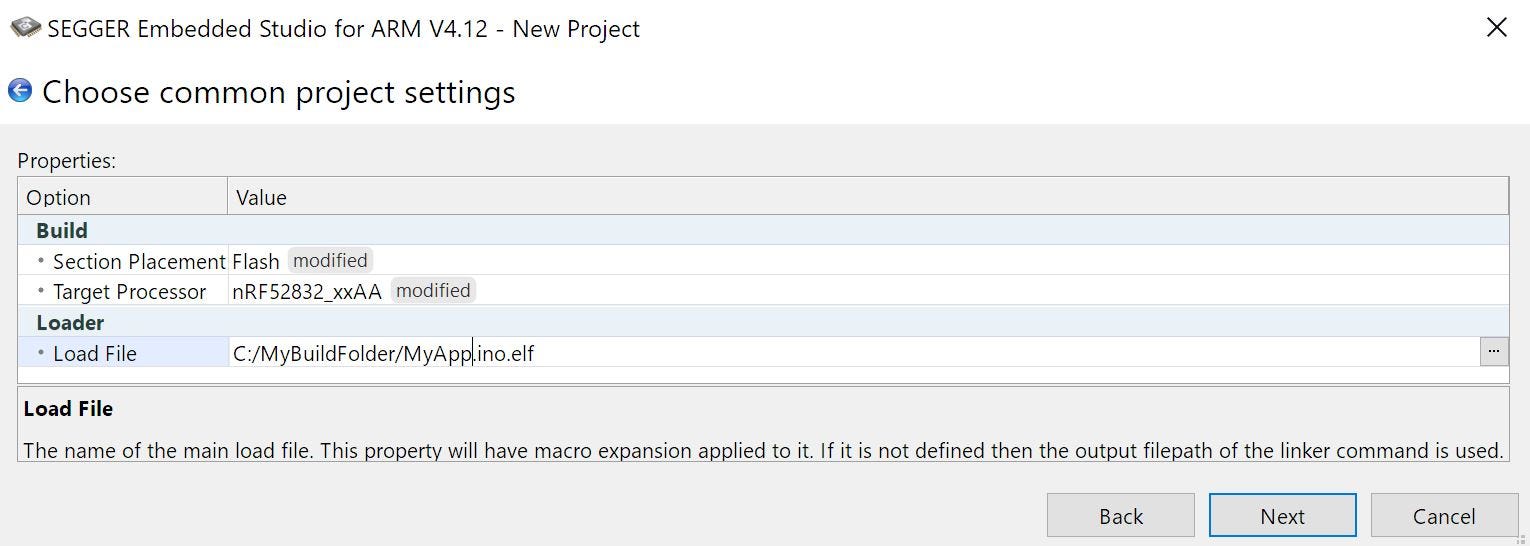Screen dimensions: 1530x546
Task: Select the Load File option label
Action: click(x=94, y=353)
